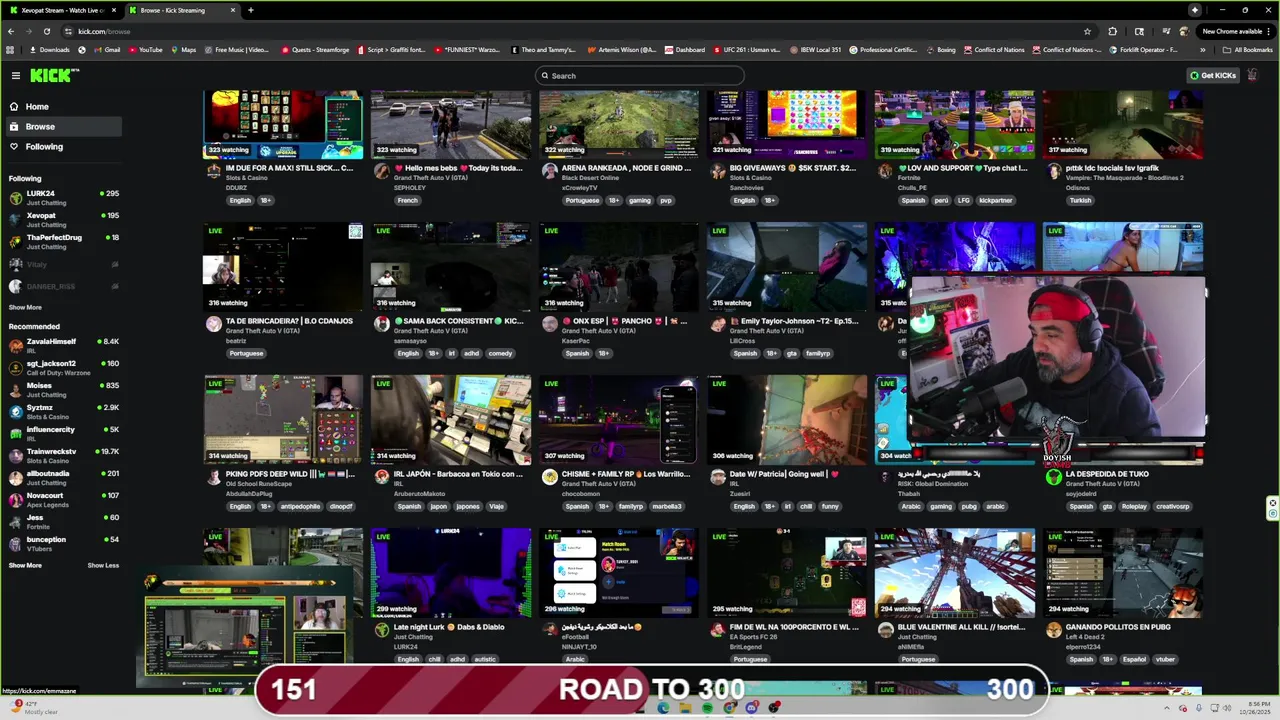
Task: Click the Search input field
Action: 640,76
